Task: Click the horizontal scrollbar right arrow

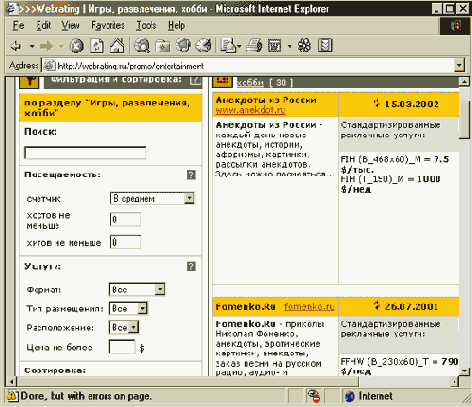Action: pyautogui.click(x=454, y=381)
